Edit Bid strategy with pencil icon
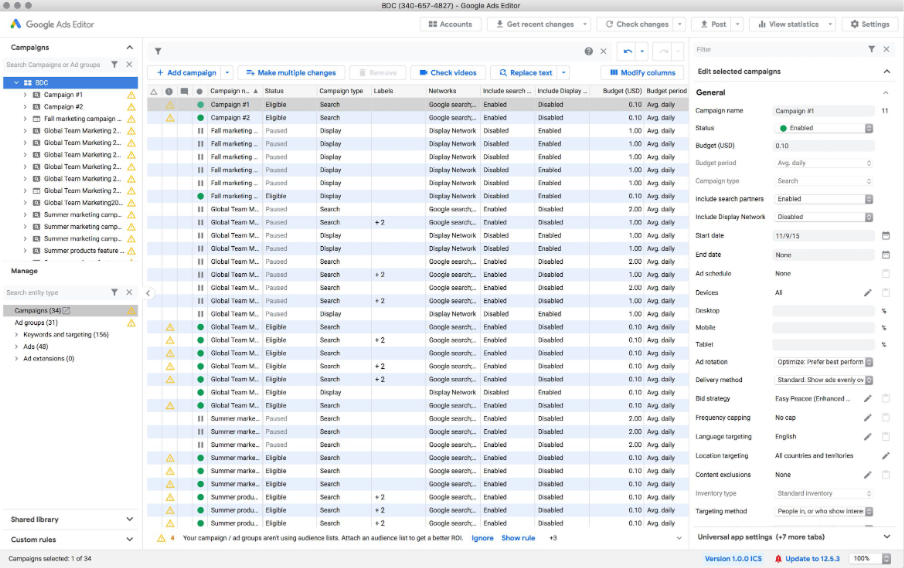 tap(868, 398)
